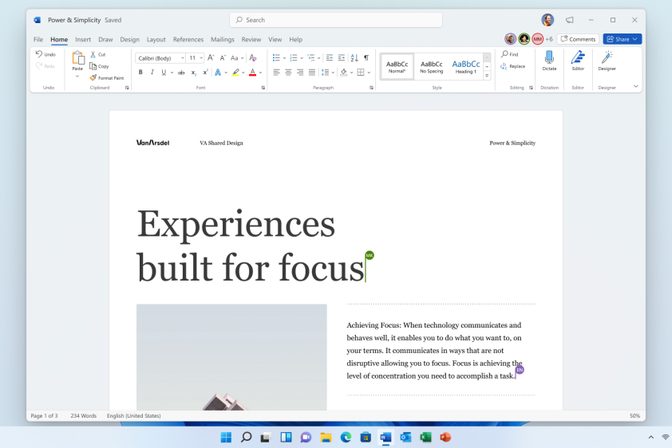Toggle italic formatting
The width and height of the screenshot is (672, 448).
point(153,72)
